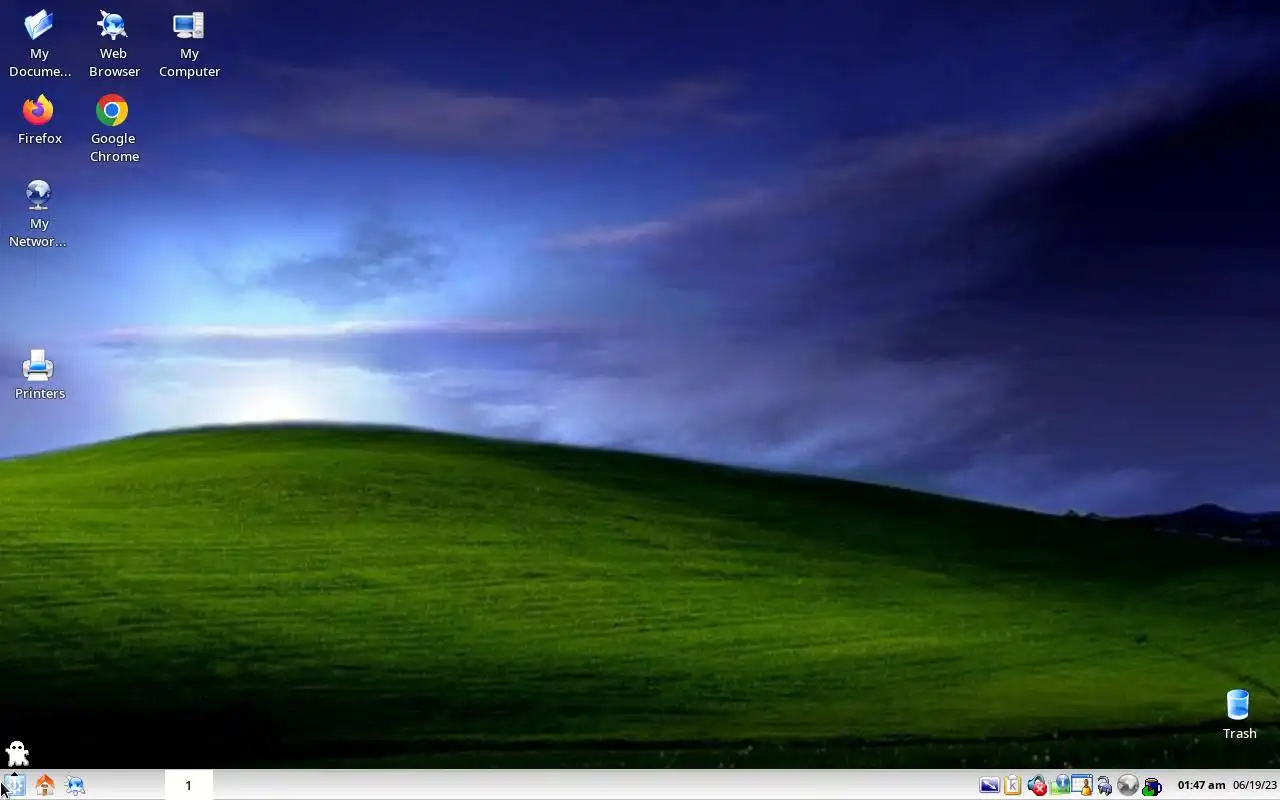Select the Printers desktop icon
Viewport: 1280px width, 800px height.
39,375
